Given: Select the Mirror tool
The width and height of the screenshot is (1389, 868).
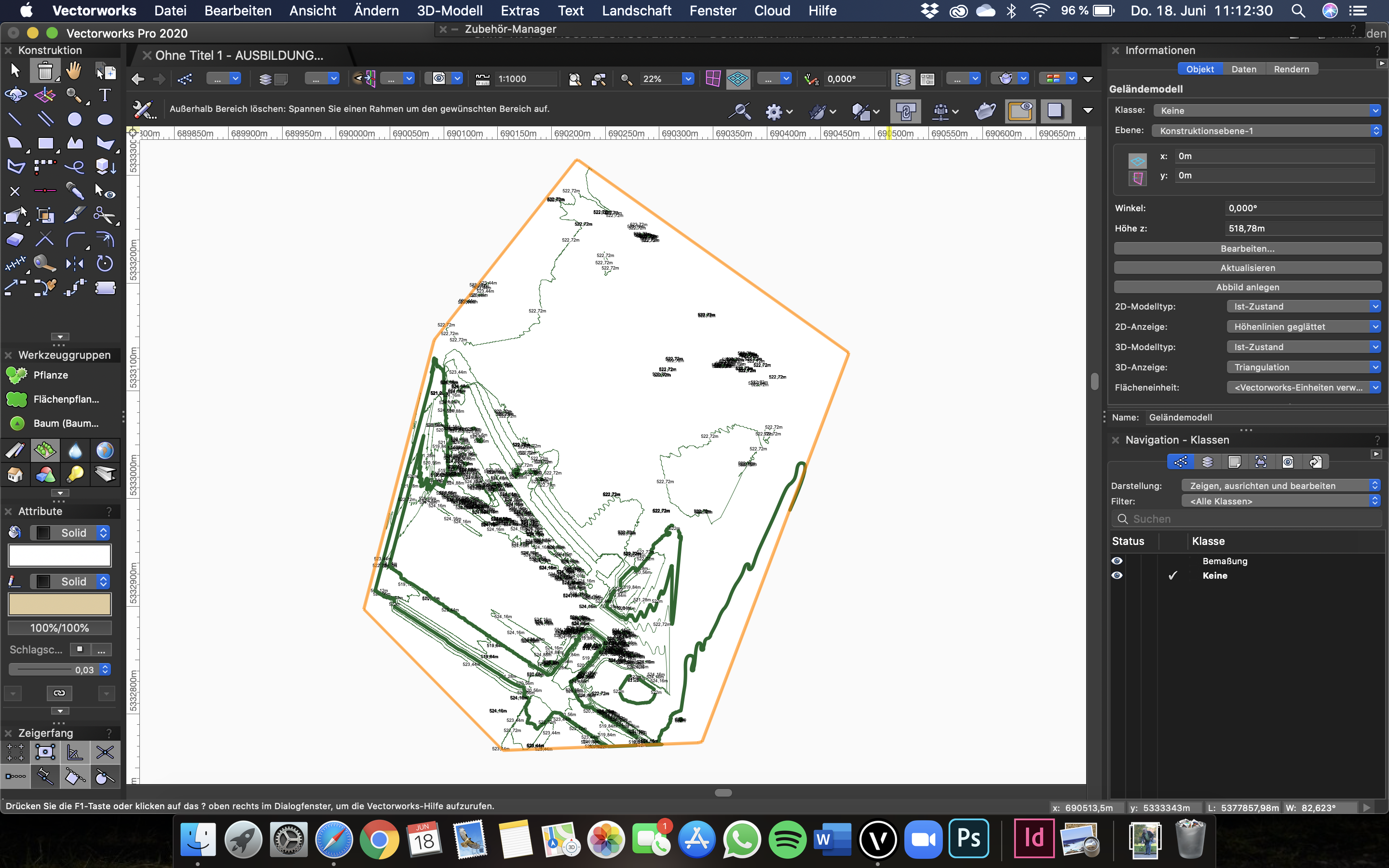Looking at the screenshot, I should coord(75,263).
